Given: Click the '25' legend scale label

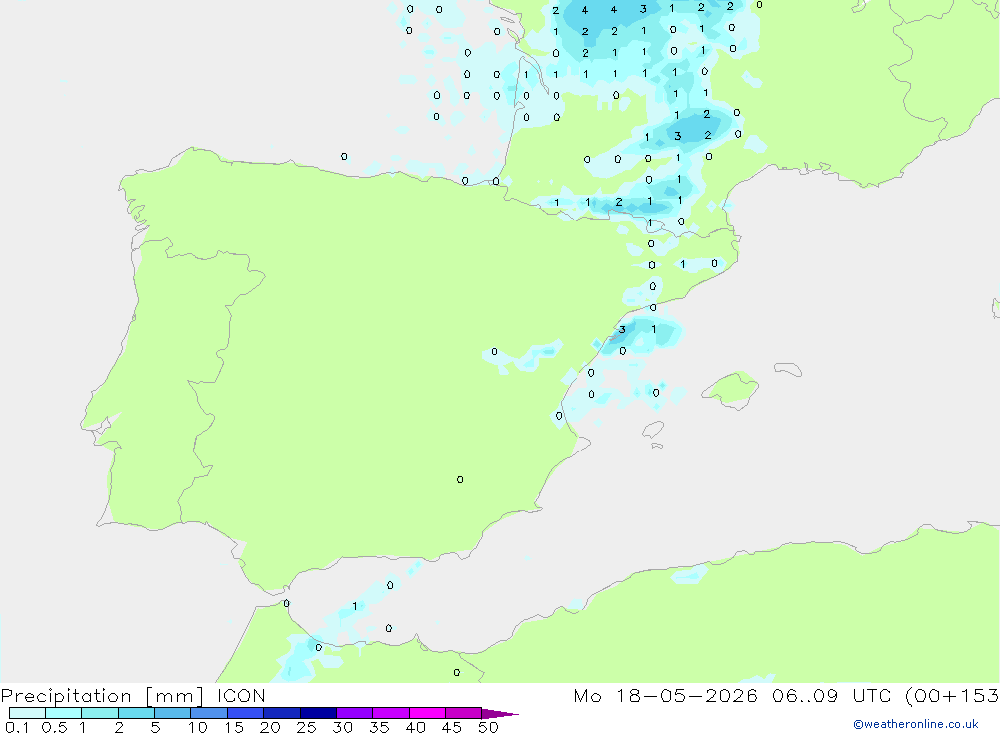Looking at the screenshot, I should click(x=306, y=727).
